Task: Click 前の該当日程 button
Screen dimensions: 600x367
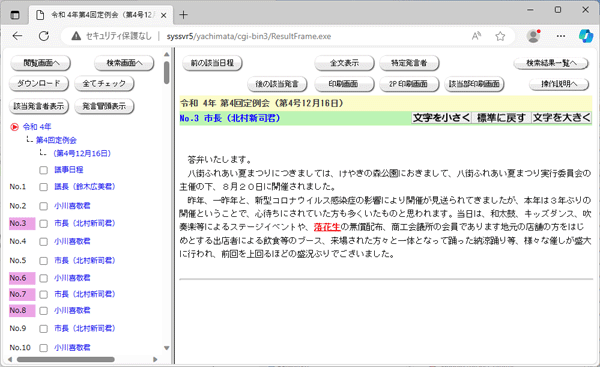Action: point(212,63)
